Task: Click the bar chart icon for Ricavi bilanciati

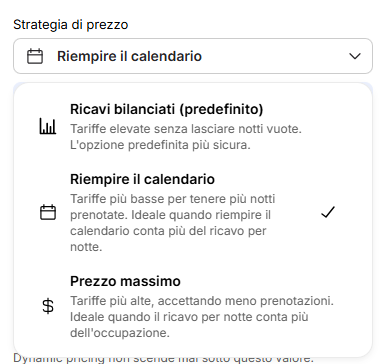Action: (48, 126)
